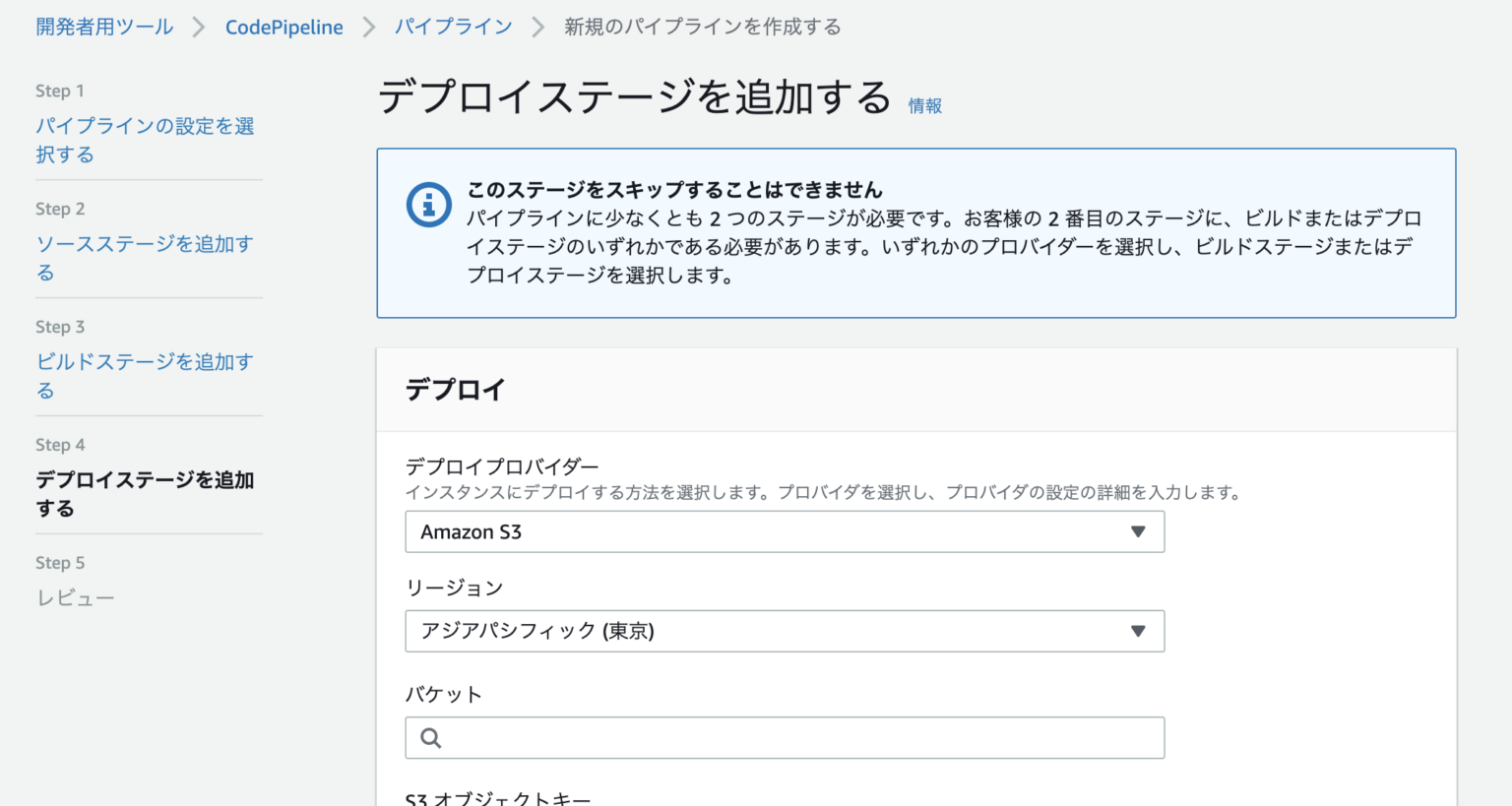Open the 開発者用ツール breadcrumb
This screenshot has width=1512, height=806.
coord(104,27)
